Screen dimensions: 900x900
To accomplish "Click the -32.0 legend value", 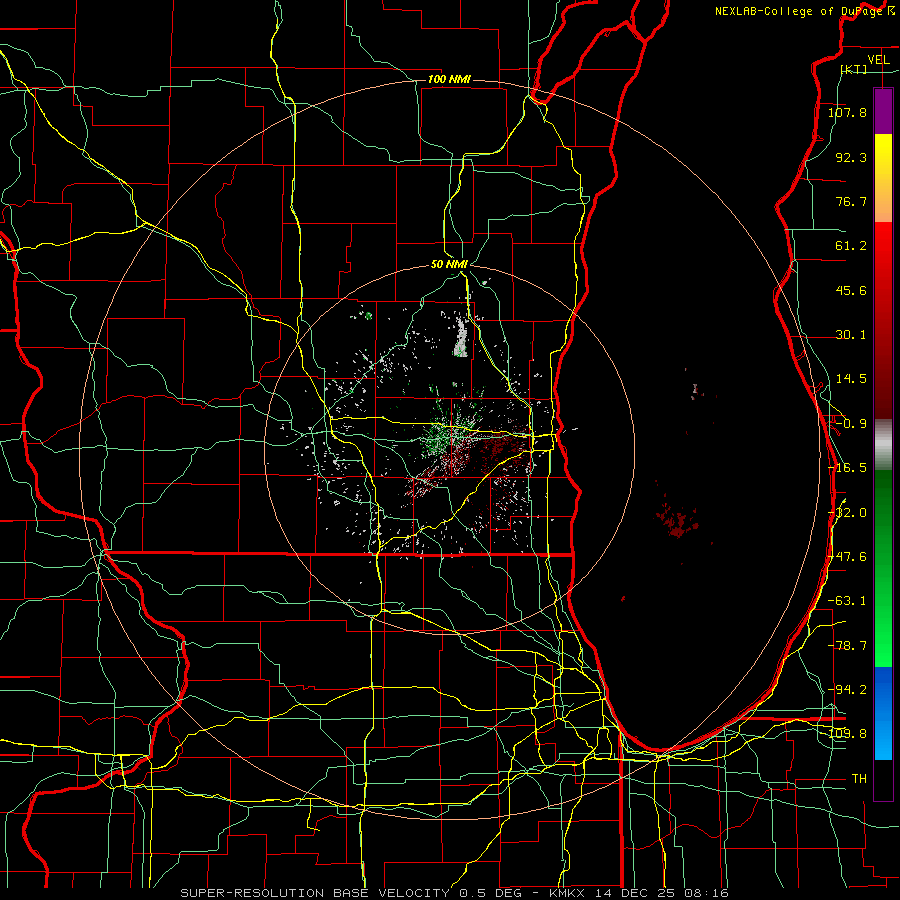I will pyautogui.click(x=847, y=513).
